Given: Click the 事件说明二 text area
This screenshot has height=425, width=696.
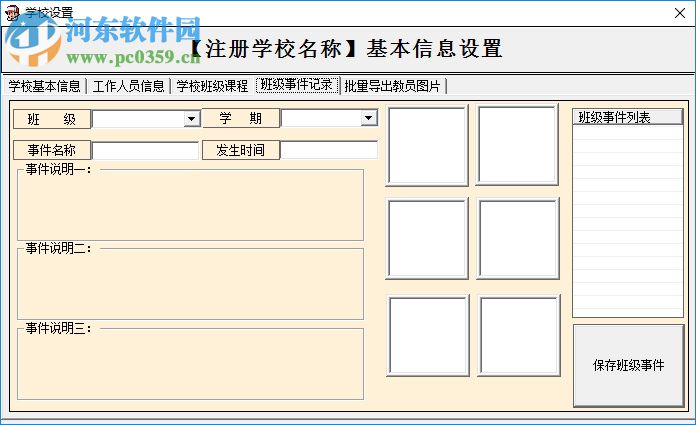Looking at the screenshot, I should (x=190, y=284).
